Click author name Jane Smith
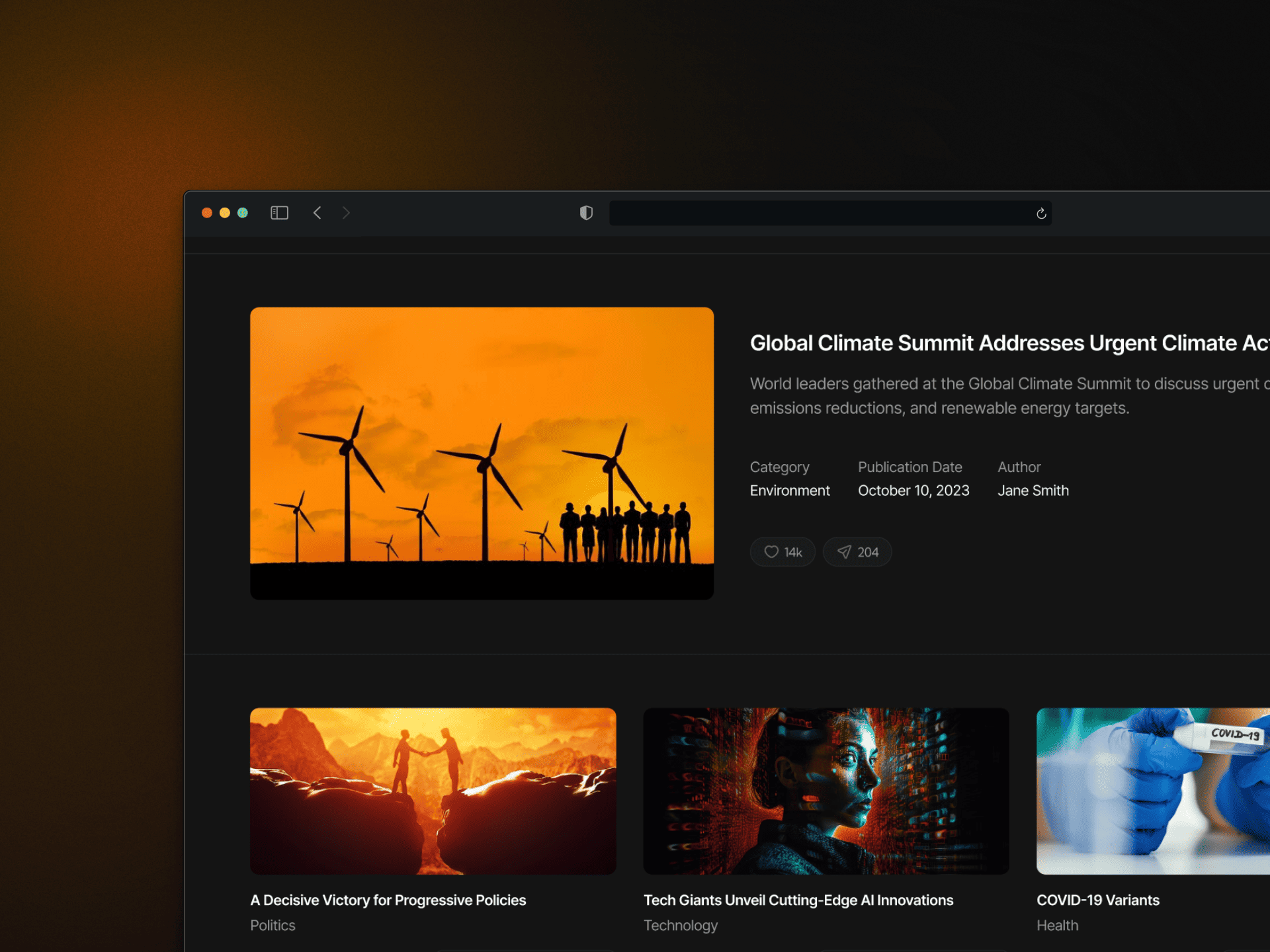Image resolution: width=1270 pixels, height=952 pixels. point(1033,491)
